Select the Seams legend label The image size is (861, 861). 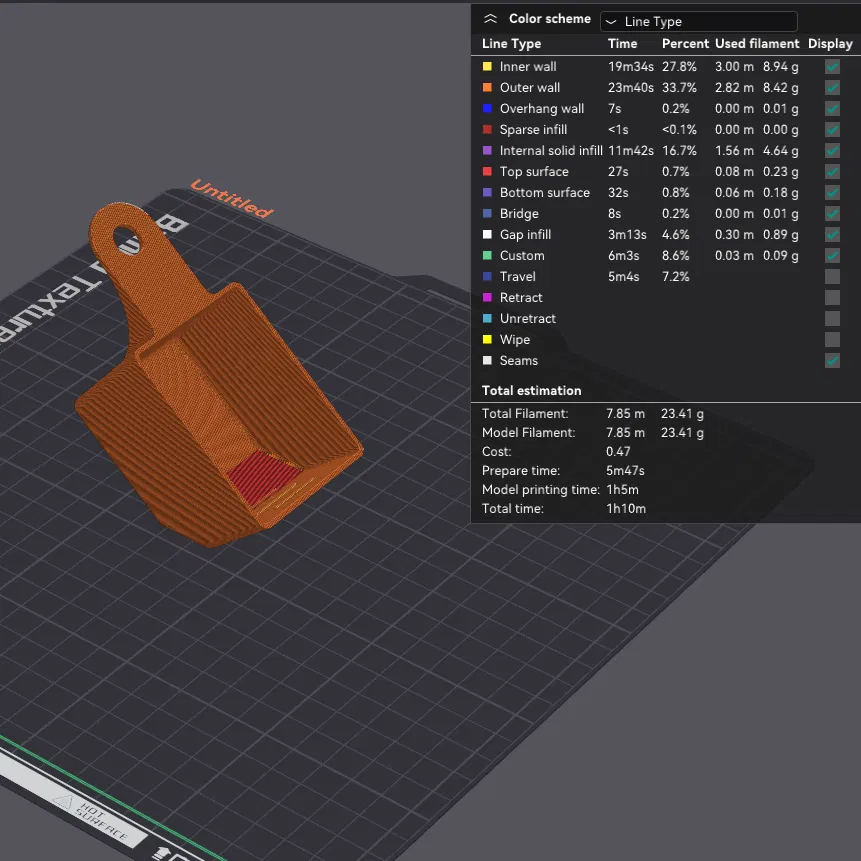[518, 360]
